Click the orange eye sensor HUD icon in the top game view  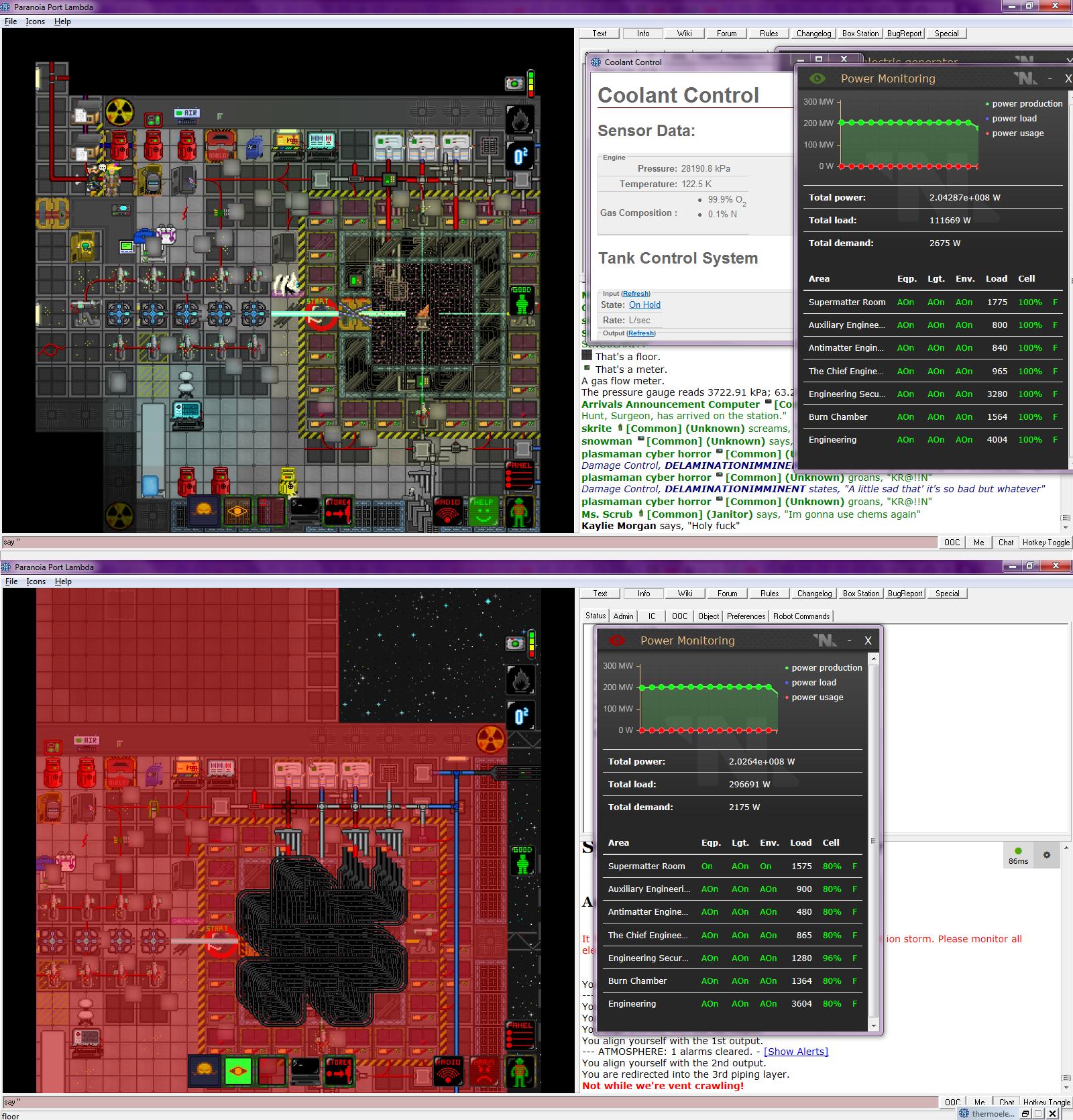click(x=237, y=511)
